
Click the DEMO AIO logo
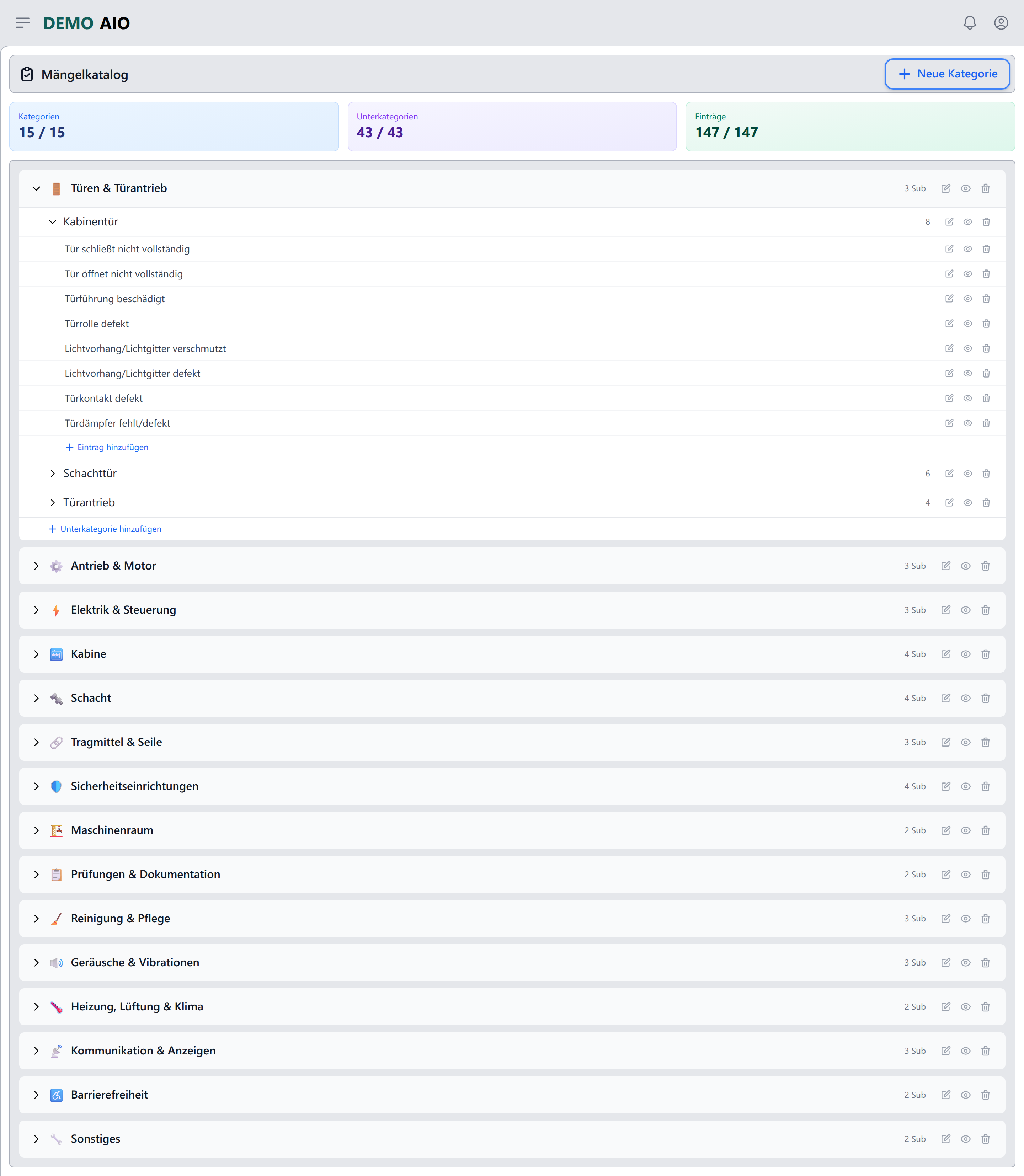(x=86, y=23)
